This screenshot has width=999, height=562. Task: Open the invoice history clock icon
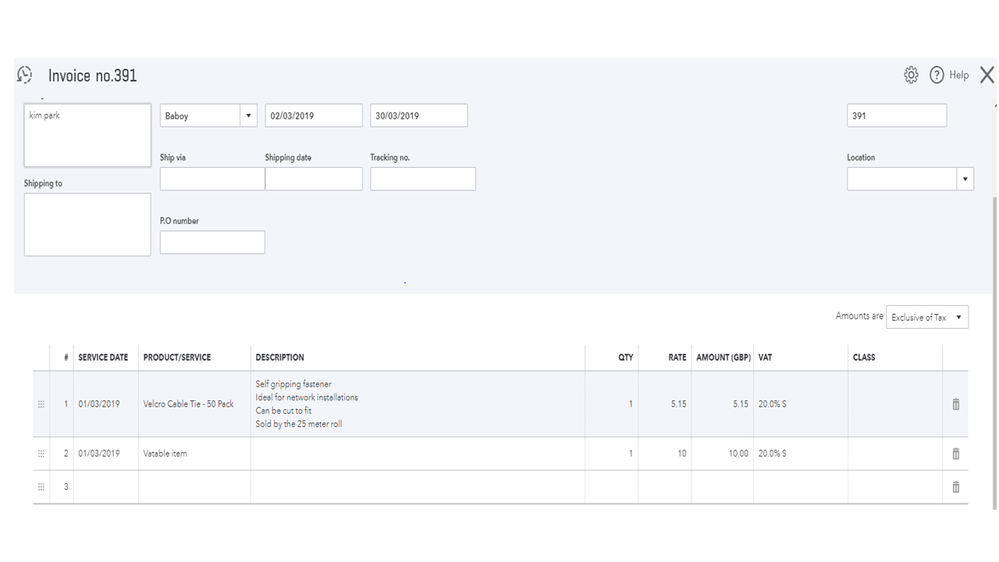26,75
